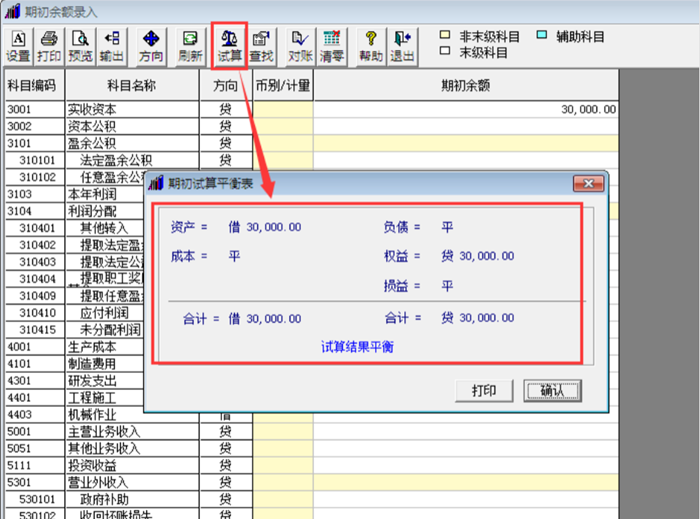Click 确认 button in trial balance dialog
Viewport: 700px width, 519px height.
pos(552,391)
